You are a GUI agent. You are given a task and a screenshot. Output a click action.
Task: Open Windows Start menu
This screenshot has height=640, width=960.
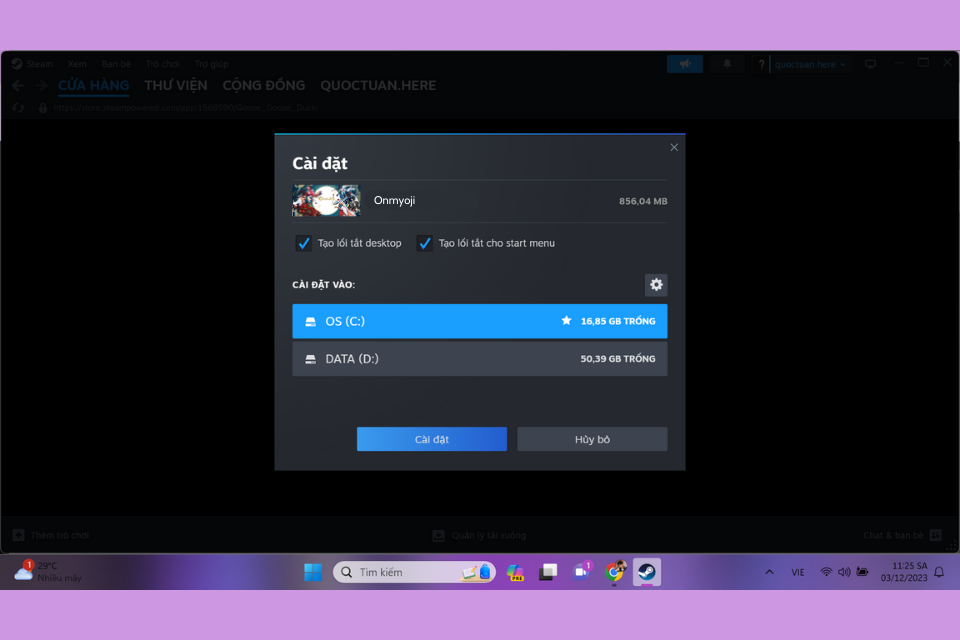click(313, 572)
